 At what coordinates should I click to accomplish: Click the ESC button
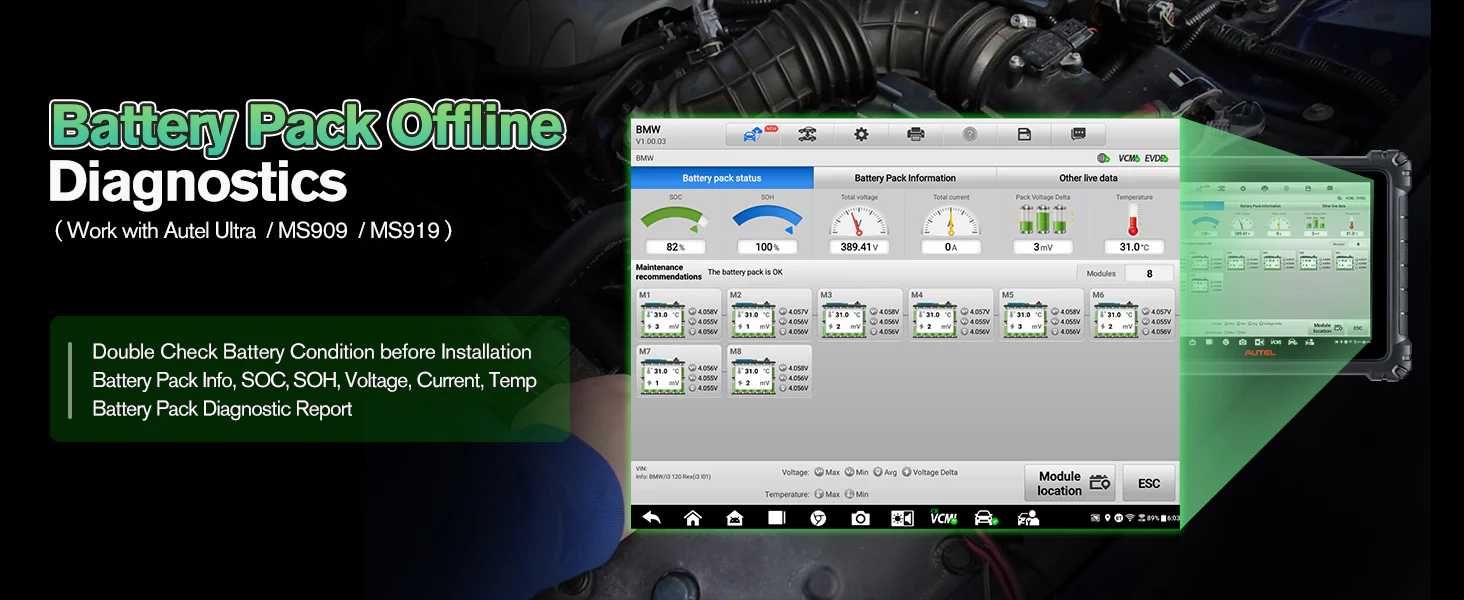tap(1149, 483)
